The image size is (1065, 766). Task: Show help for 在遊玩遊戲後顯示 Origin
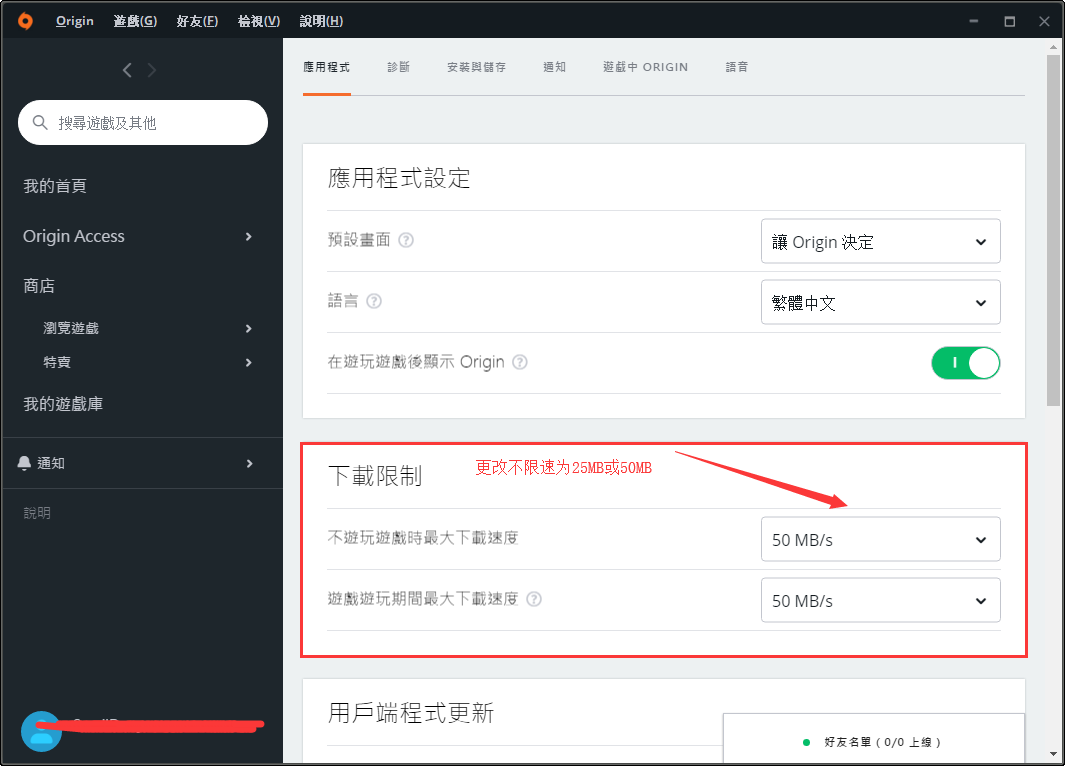click(520, 362)
